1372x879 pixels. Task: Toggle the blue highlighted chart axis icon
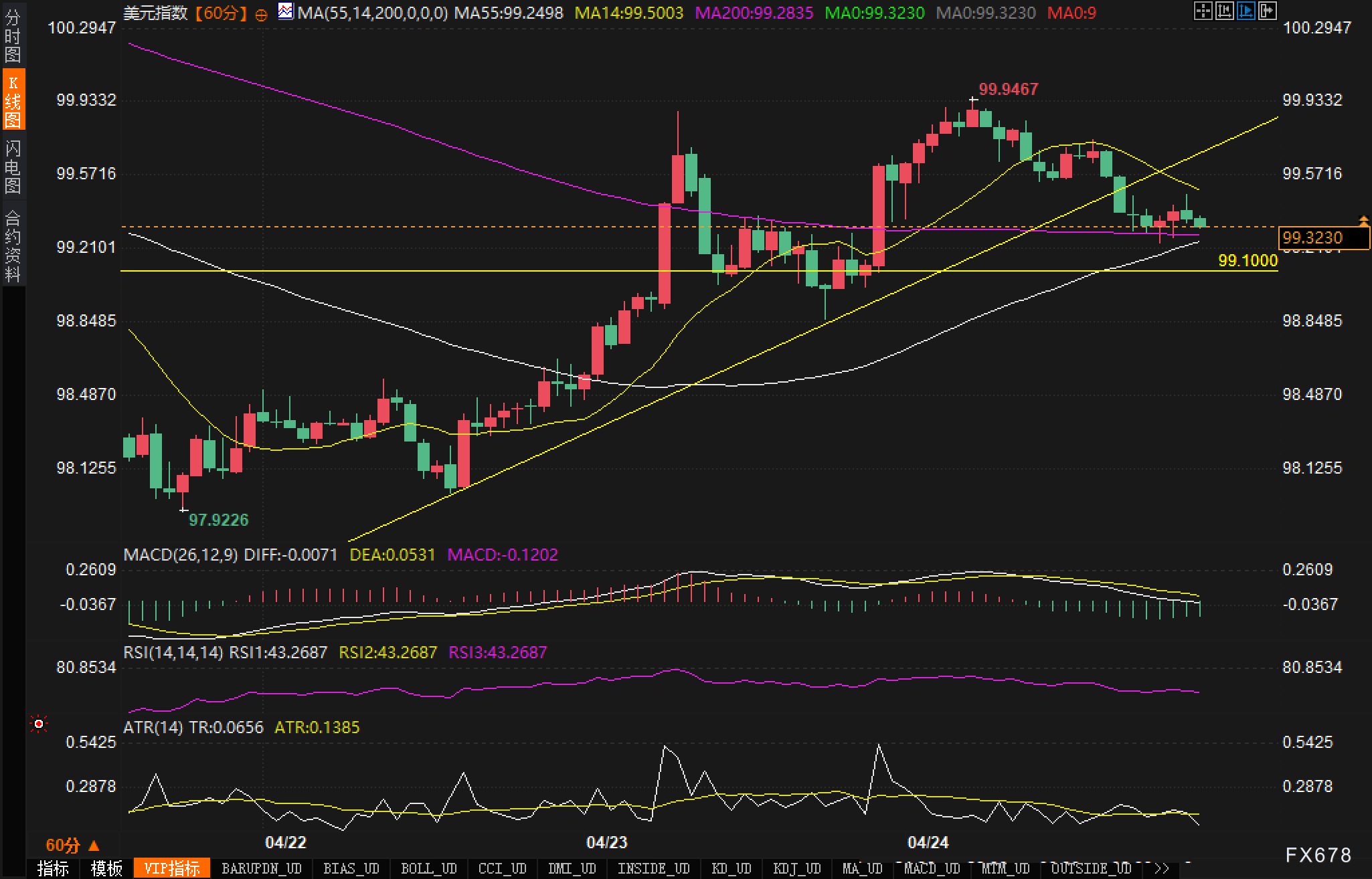pos(1246,11)
